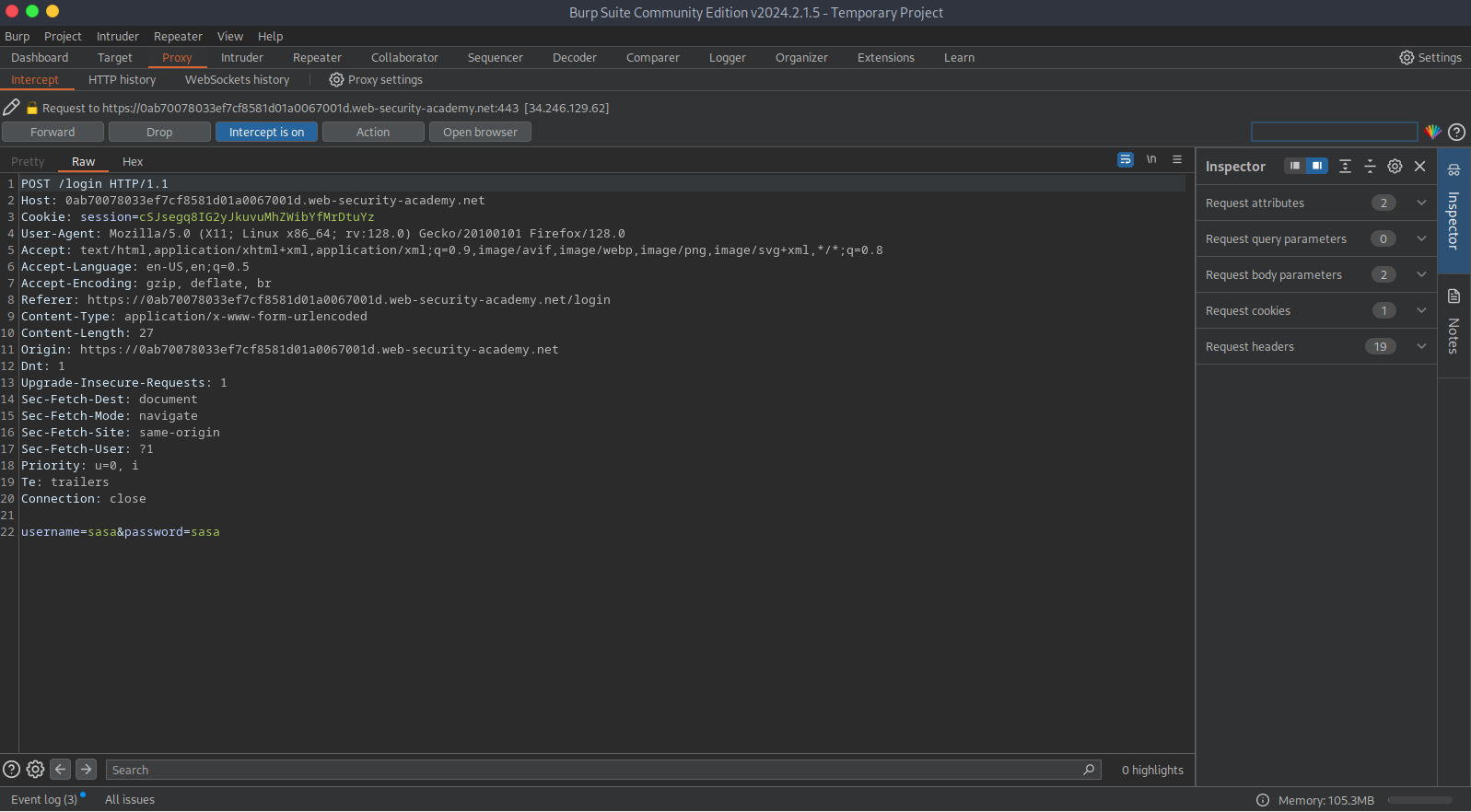Expand the Request headers section
Screen dimensions: 1471x812
pos(1421,347)
